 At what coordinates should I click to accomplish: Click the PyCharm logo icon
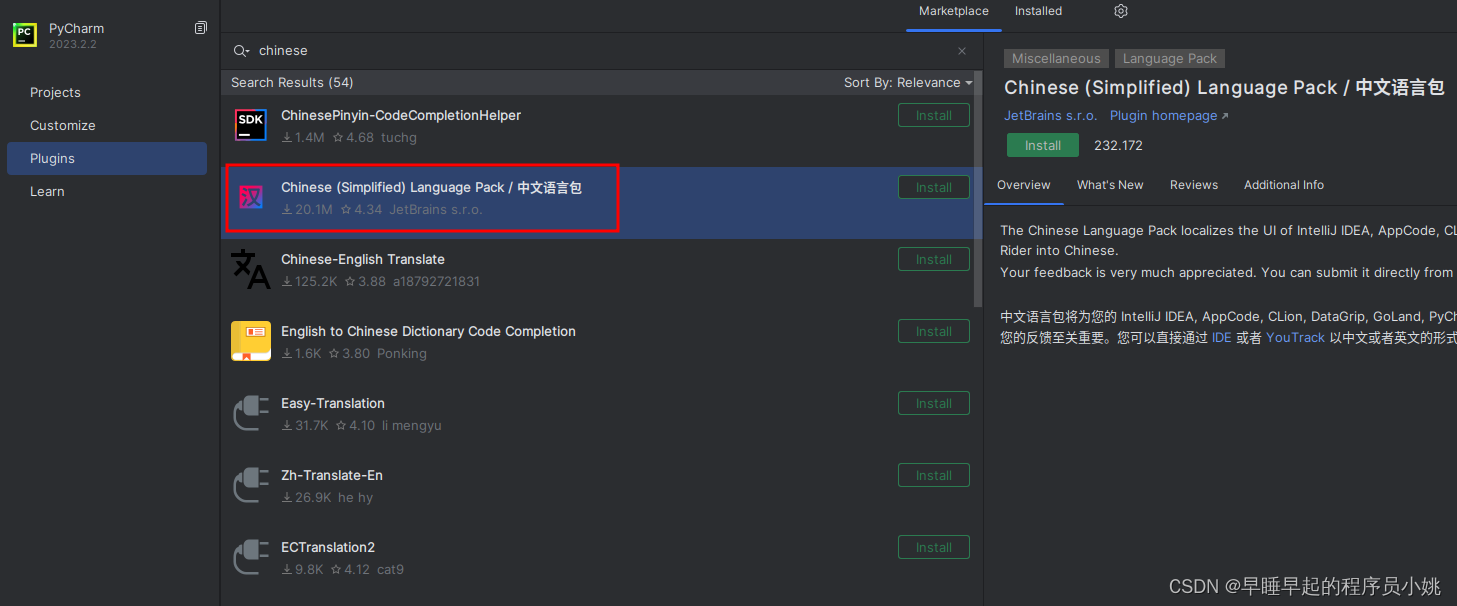pyautogui.click(x=25, y=35)
